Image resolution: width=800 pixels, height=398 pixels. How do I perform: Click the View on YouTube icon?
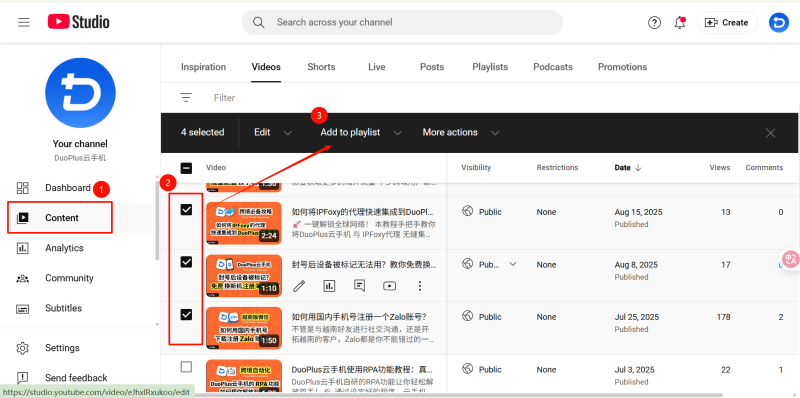pos(389,286)
